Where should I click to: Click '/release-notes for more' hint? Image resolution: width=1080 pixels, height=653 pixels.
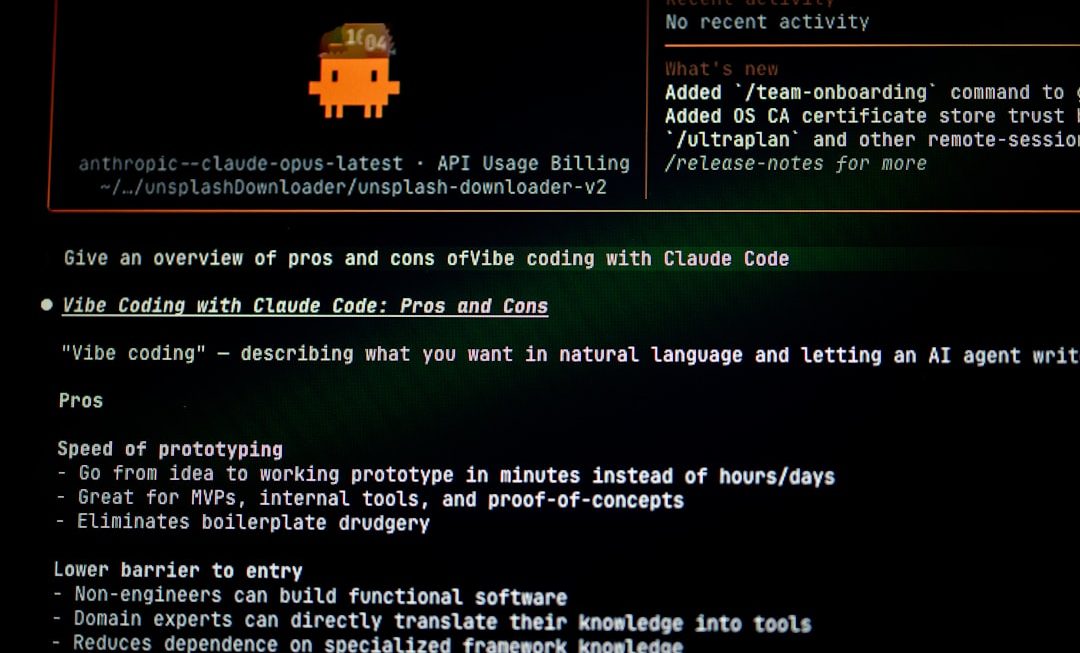796,164
